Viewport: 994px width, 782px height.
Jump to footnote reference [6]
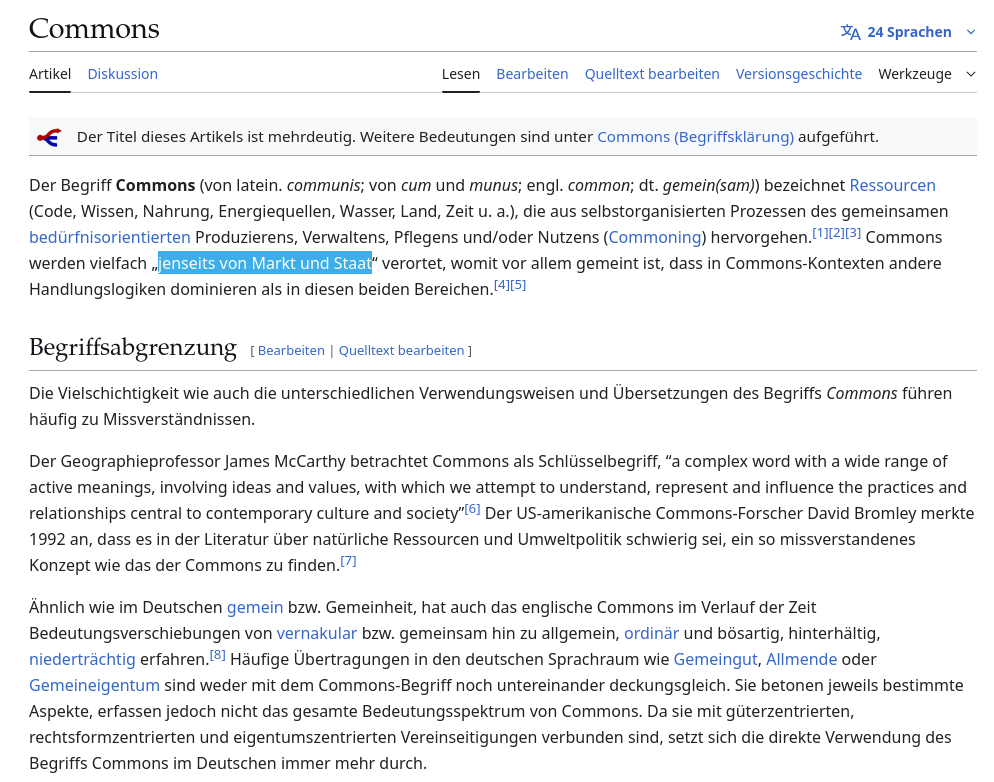[x=472, y=509]
